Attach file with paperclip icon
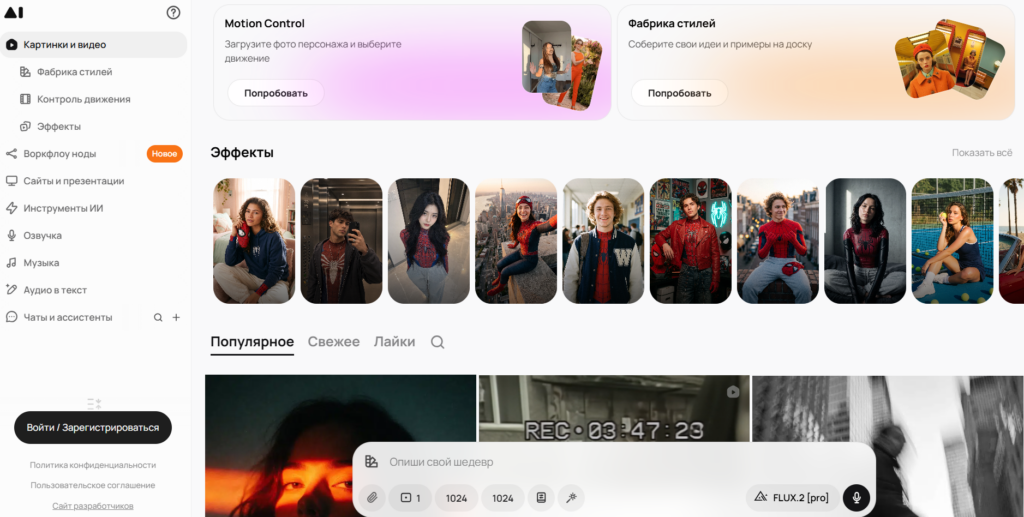The image size is (1024, 517). 372,498
